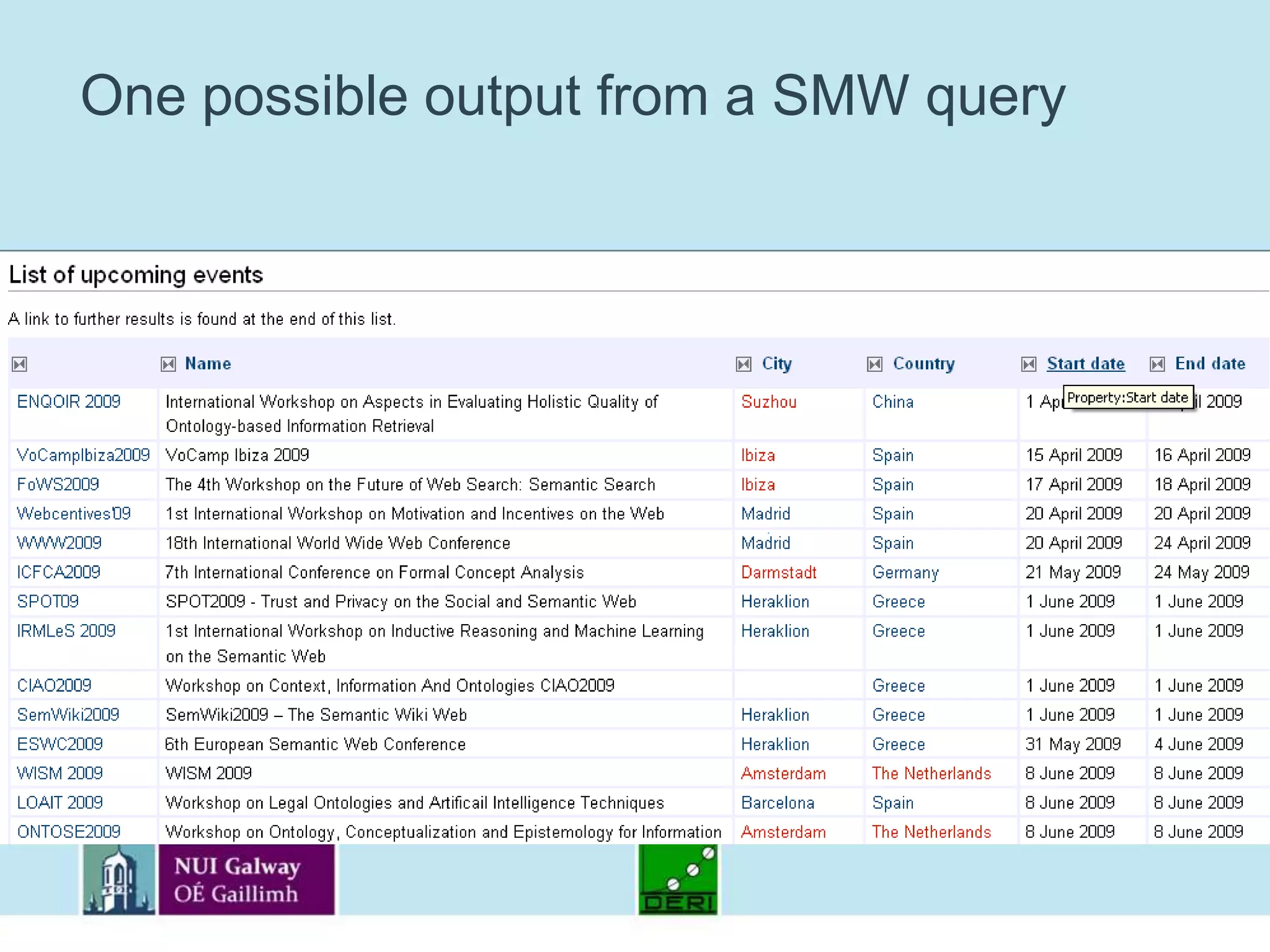Click sort icon beside End date header

[x=1157, y=364]
